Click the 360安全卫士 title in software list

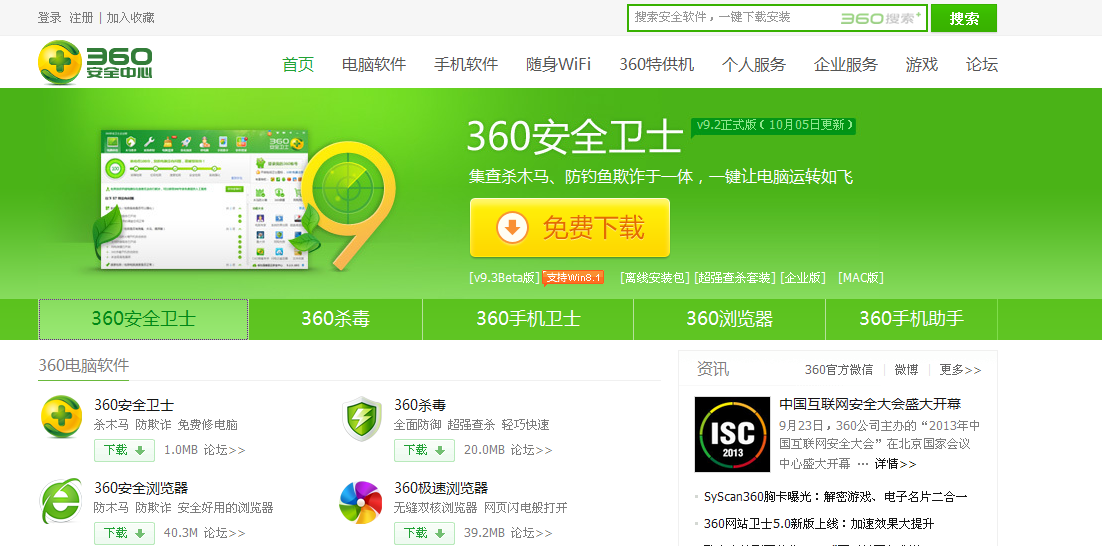[134, 405]
